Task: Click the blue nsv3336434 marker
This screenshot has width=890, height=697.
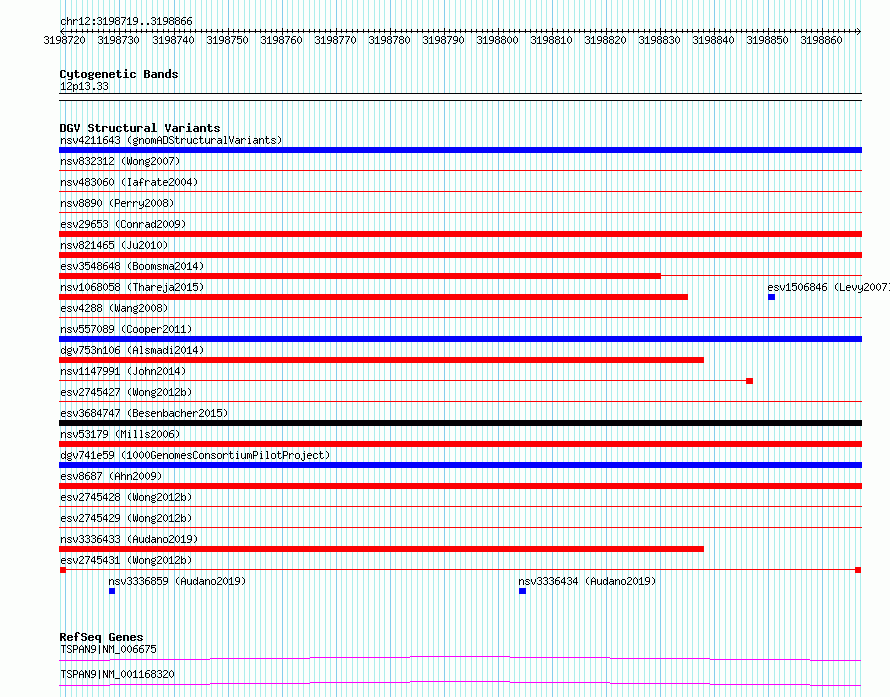Action: coord(522,591)
